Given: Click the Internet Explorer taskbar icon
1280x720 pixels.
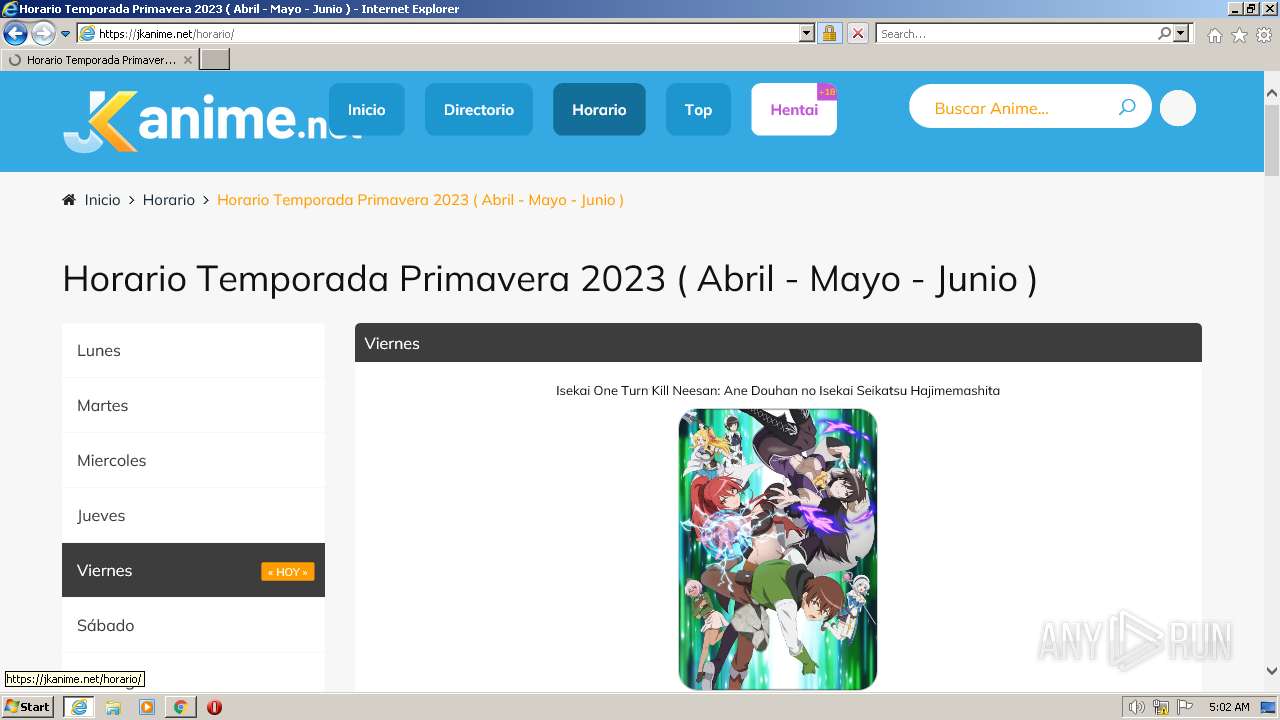Looking at the screenshot, I should [x=79, y=707].
